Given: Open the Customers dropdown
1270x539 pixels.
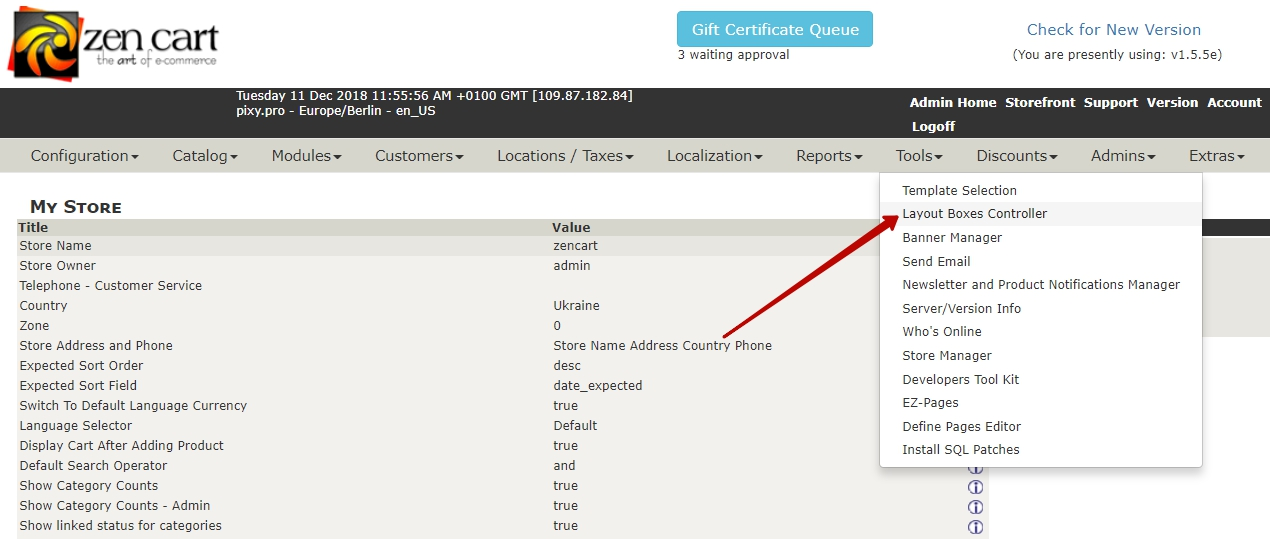Looking at the screenshot, I should 419,156.
